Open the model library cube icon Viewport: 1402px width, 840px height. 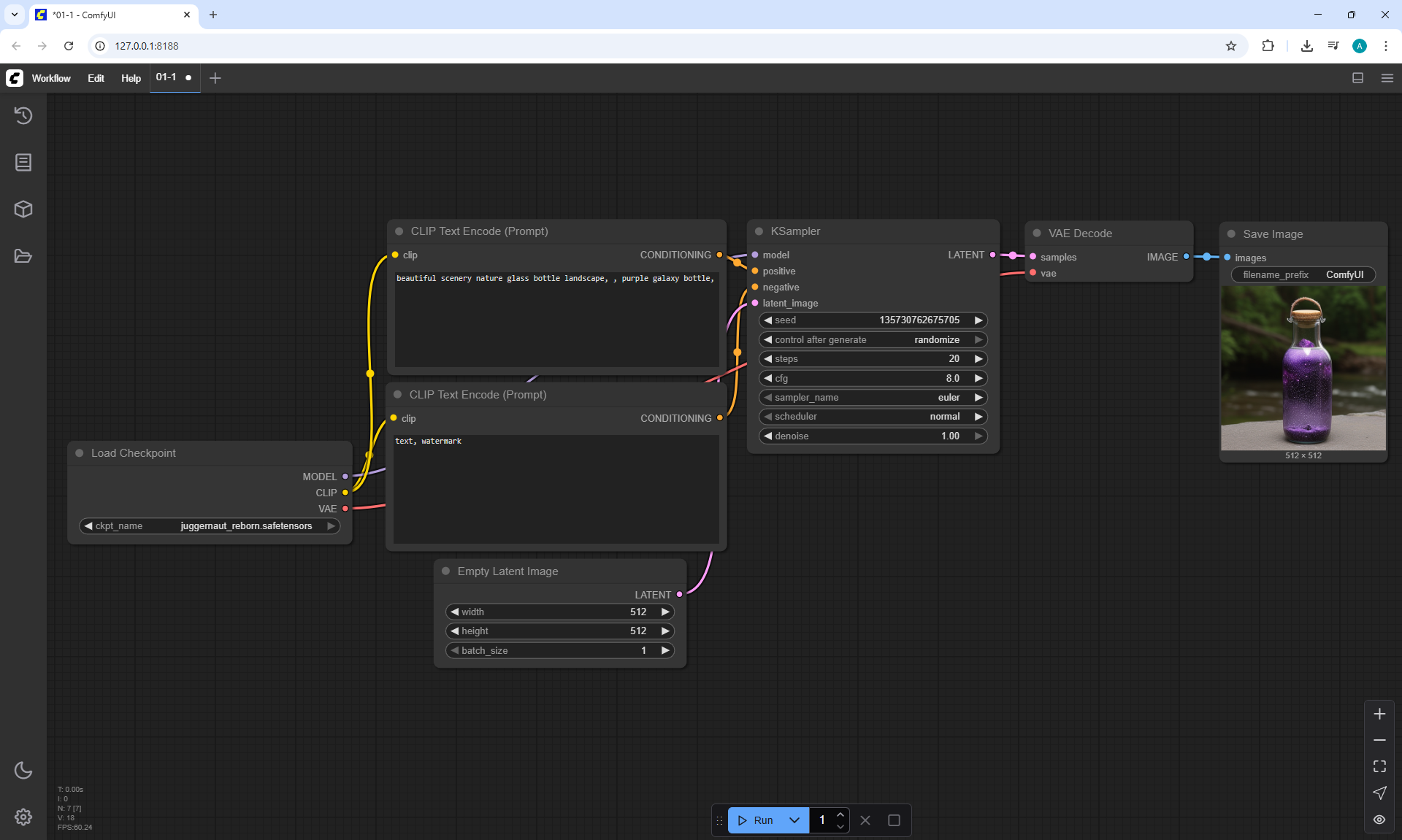23,209
